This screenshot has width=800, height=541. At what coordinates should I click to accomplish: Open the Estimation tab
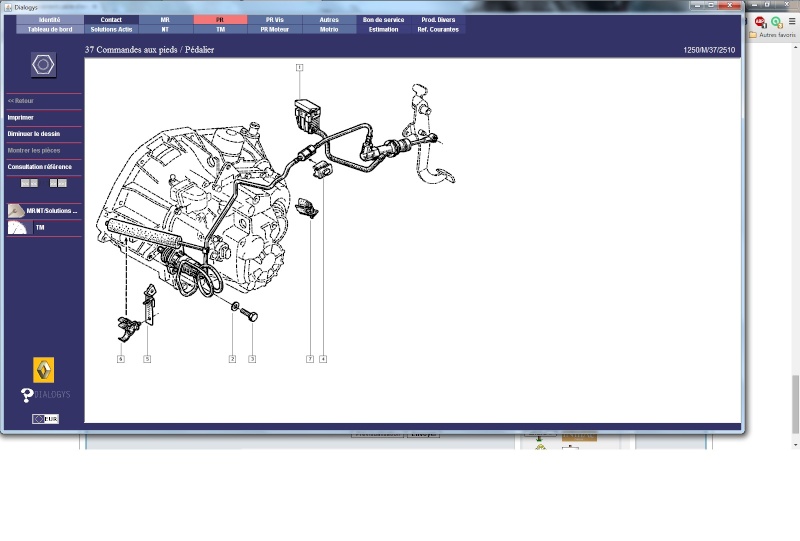click(x=384, y=30)
